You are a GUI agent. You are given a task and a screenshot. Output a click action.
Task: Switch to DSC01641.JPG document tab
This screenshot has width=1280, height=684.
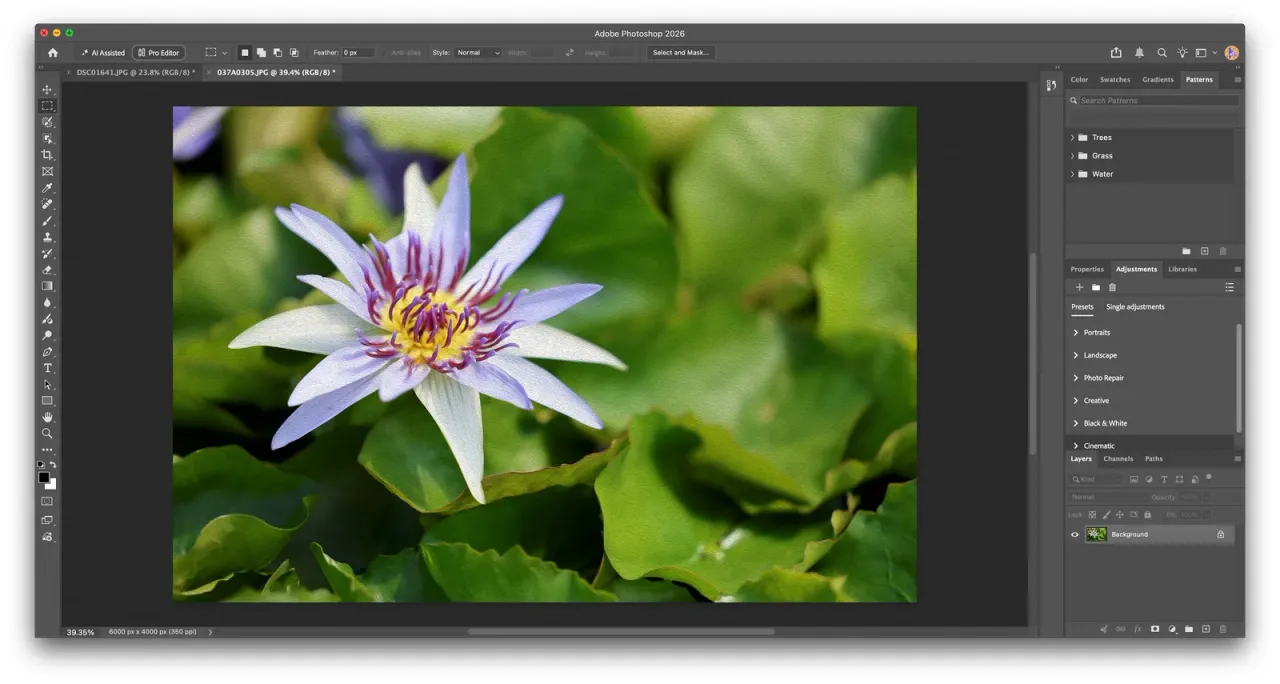pyautogui.click(x=135, y=72)
